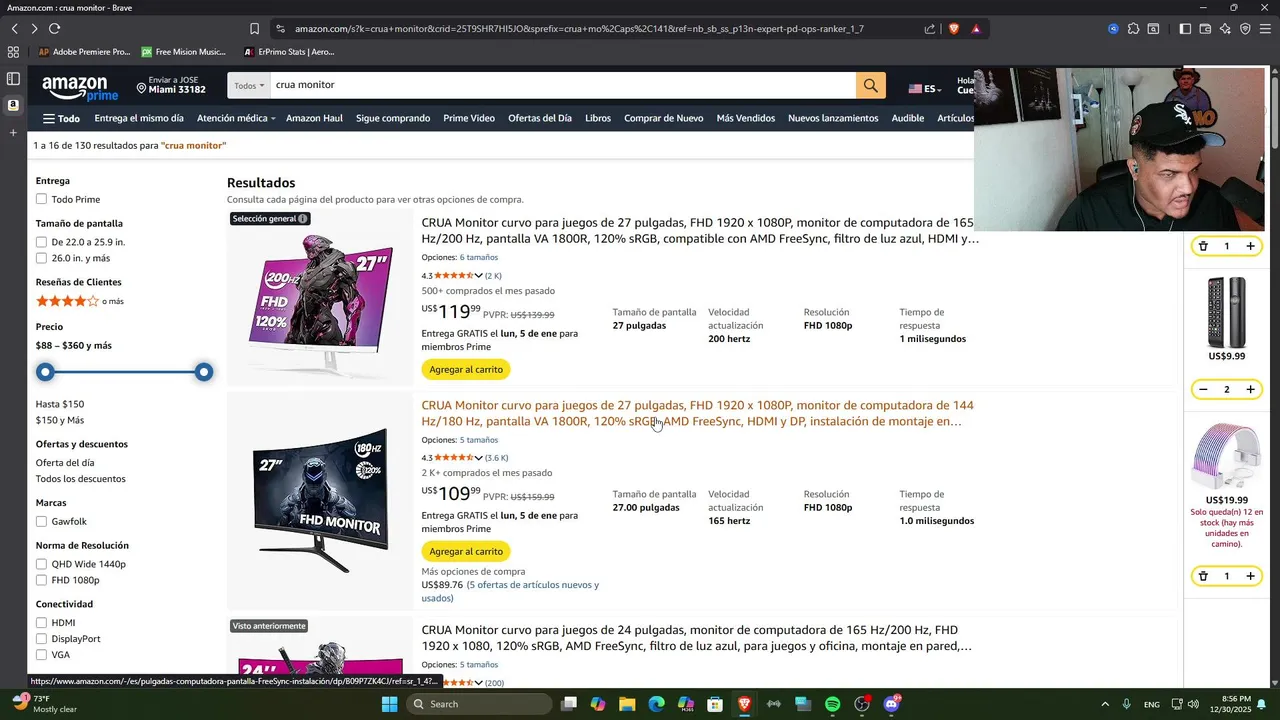Add the US$109.99 monitor to cart
Image resolution: width=1280 pixels, height=720 pixels.
point(466,552)
